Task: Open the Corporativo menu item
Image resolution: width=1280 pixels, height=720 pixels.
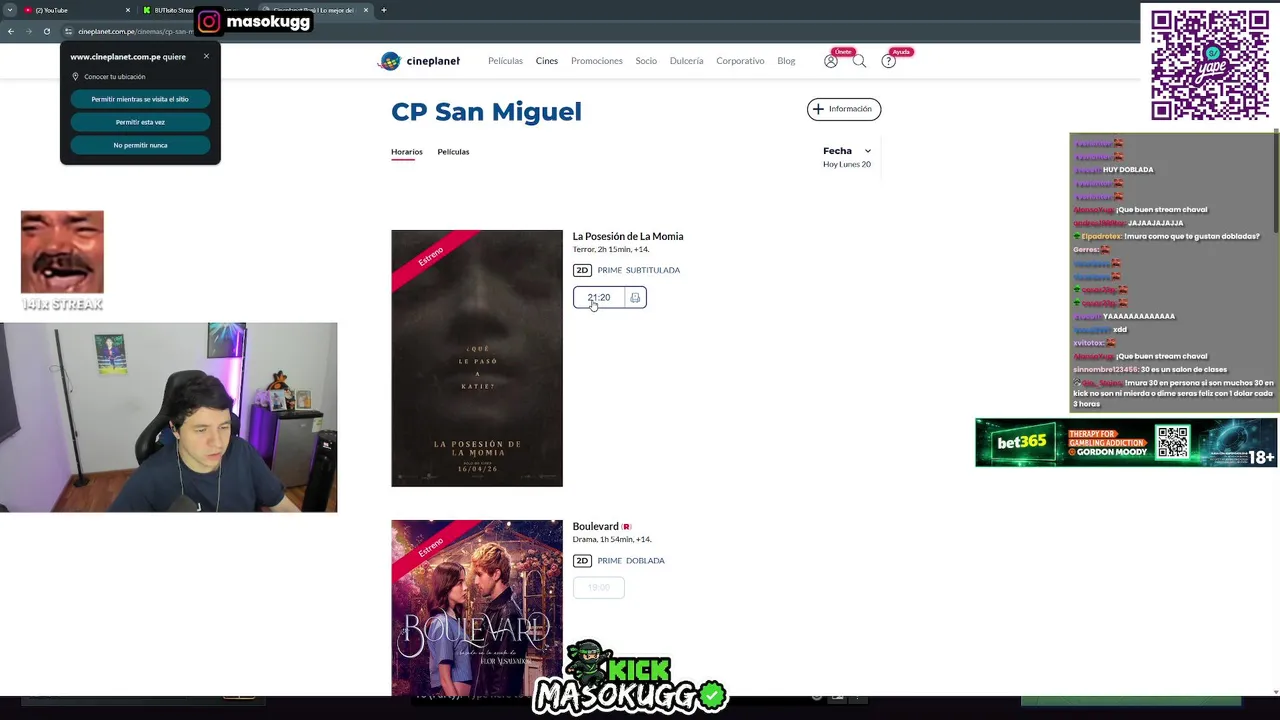Action: (x=740, y=61)
